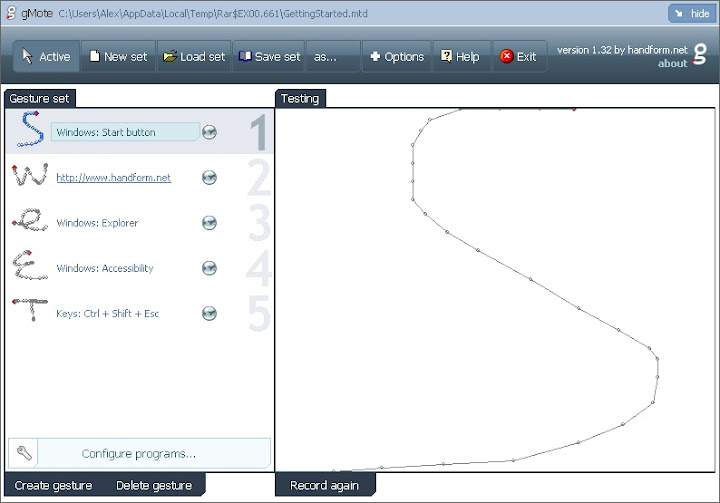Click Delete gesture

click(154, 486)
